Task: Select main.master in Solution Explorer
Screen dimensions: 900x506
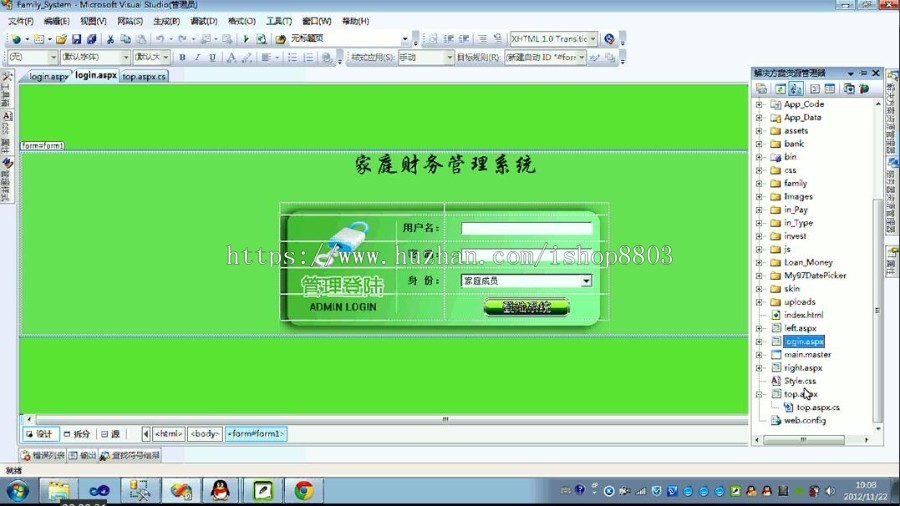Action: (807, 355)
